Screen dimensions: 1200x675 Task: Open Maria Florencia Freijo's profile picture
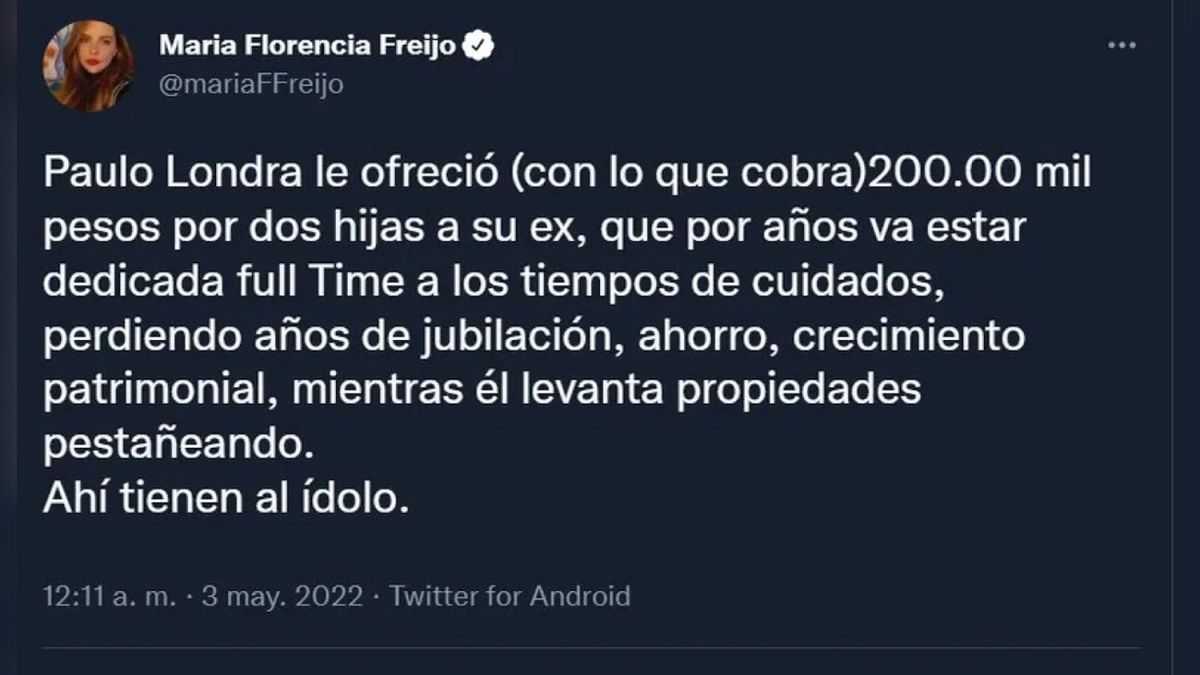tap(88, 65)
